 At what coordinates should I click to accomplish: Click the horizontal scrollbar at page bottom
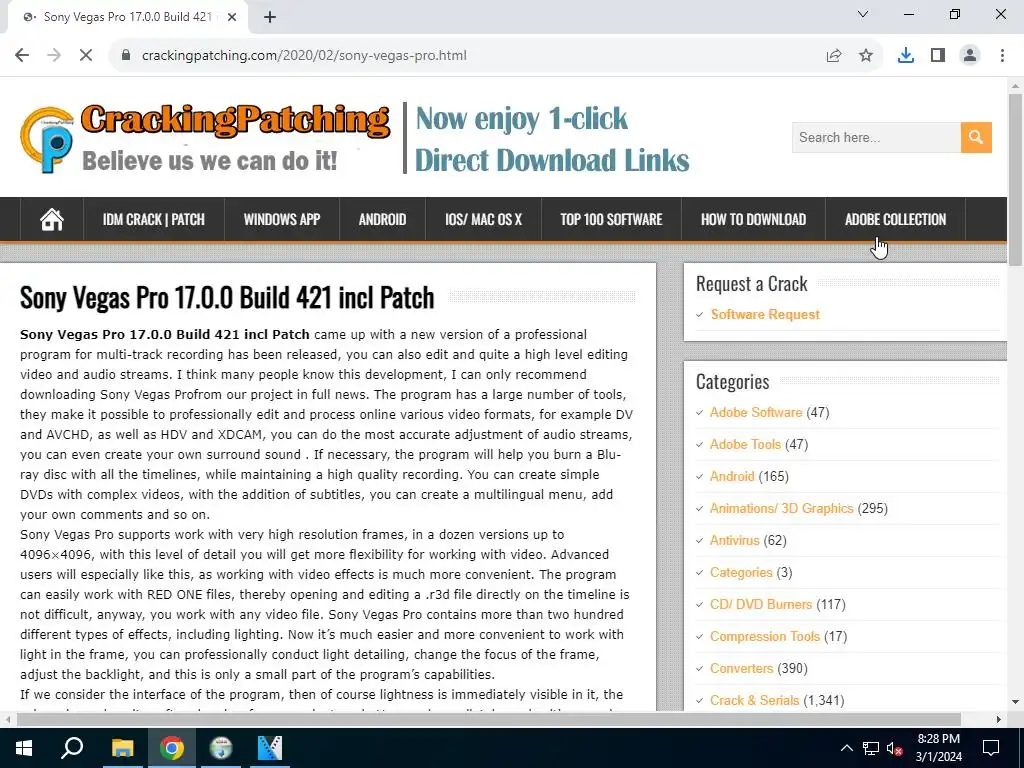(x=488, y=719)
